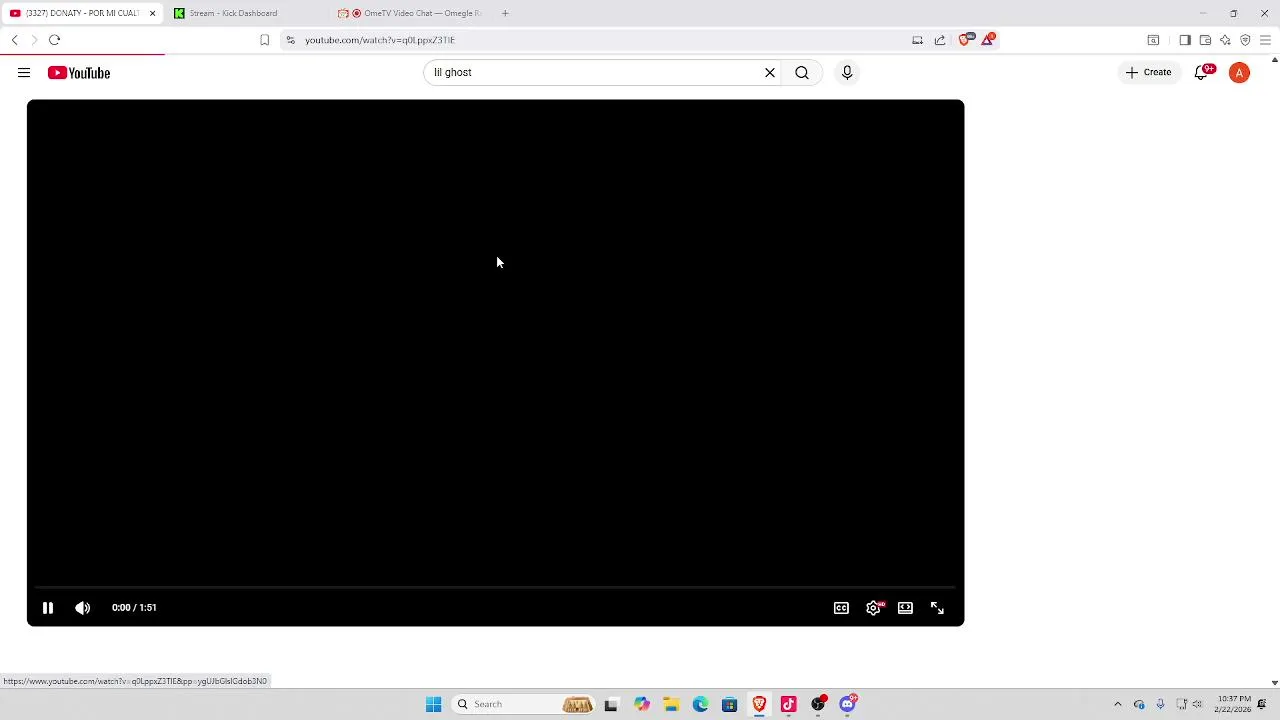Open the Windows Start menu
Image resolution: width=1280 pixels, height=720 pixels.
[433, 704]
